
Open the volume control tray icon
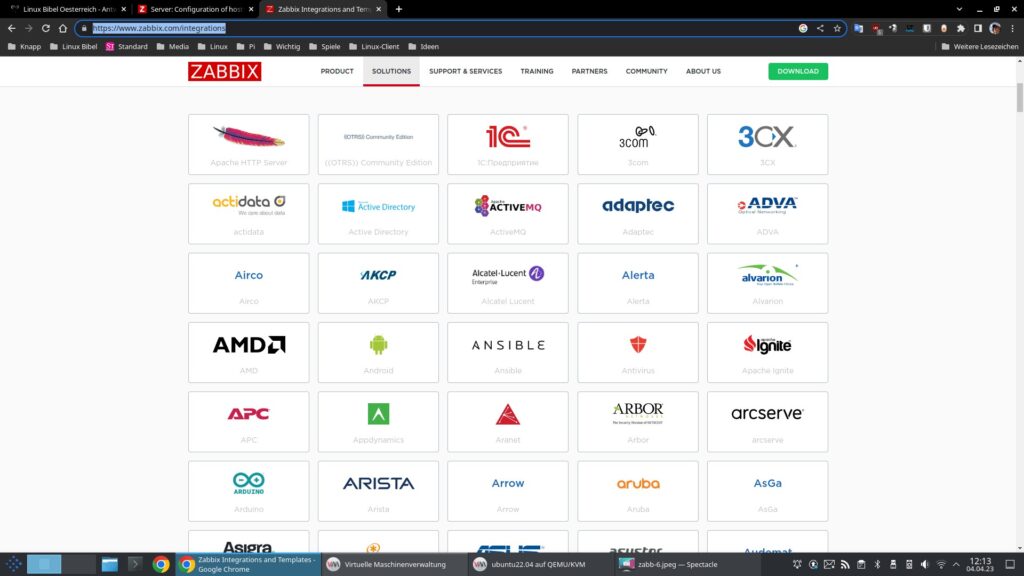point(924,564)
